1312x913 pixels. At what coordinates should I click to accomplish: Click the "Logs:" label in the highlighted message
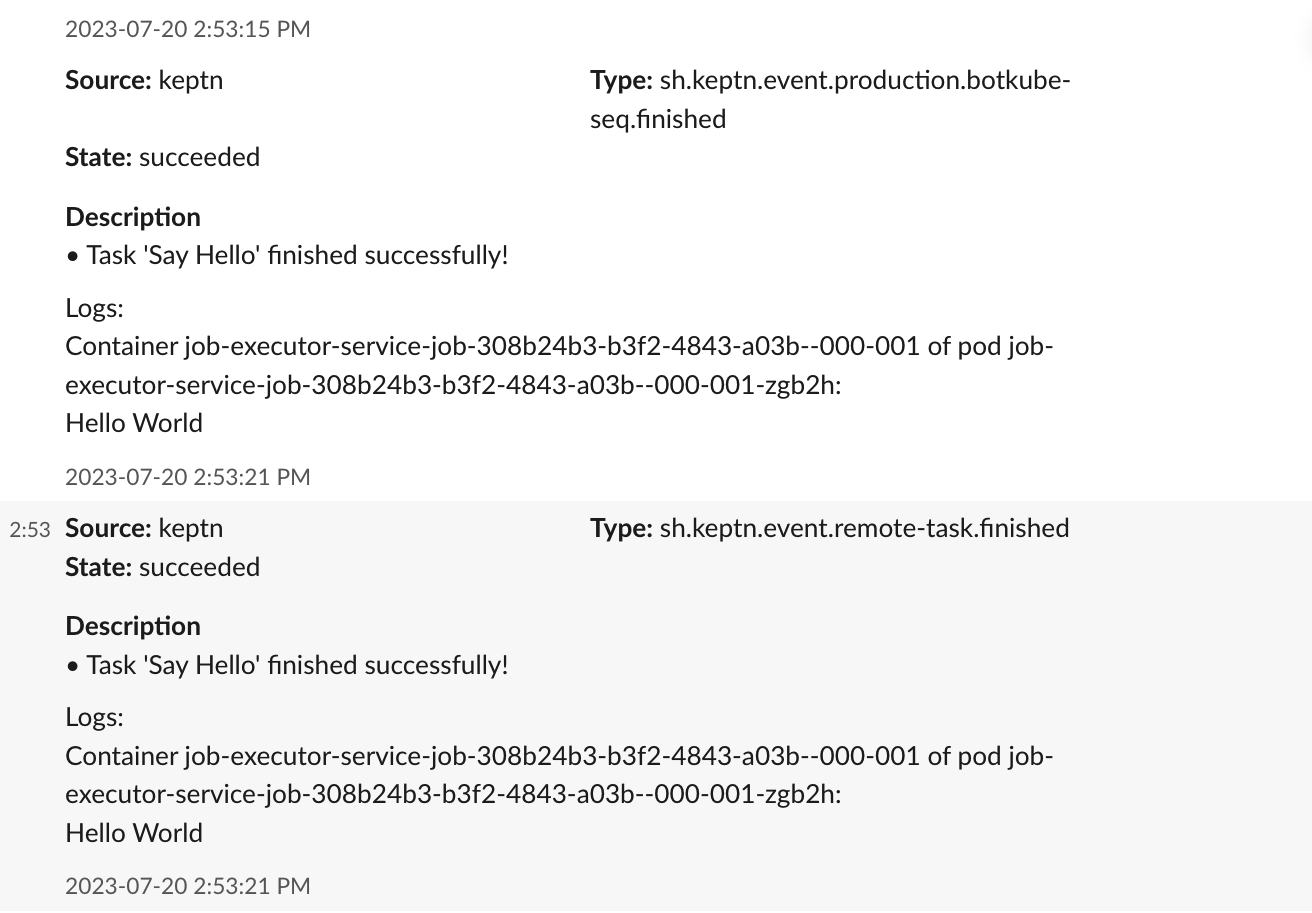(94, 717)
